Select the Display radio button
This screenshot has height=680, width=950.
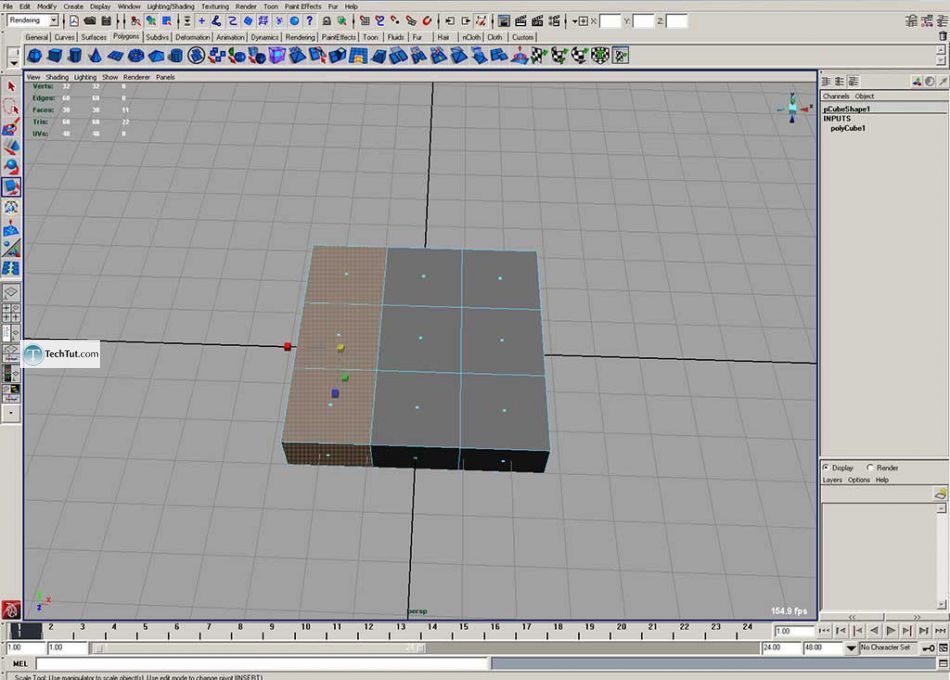(826, 467)
